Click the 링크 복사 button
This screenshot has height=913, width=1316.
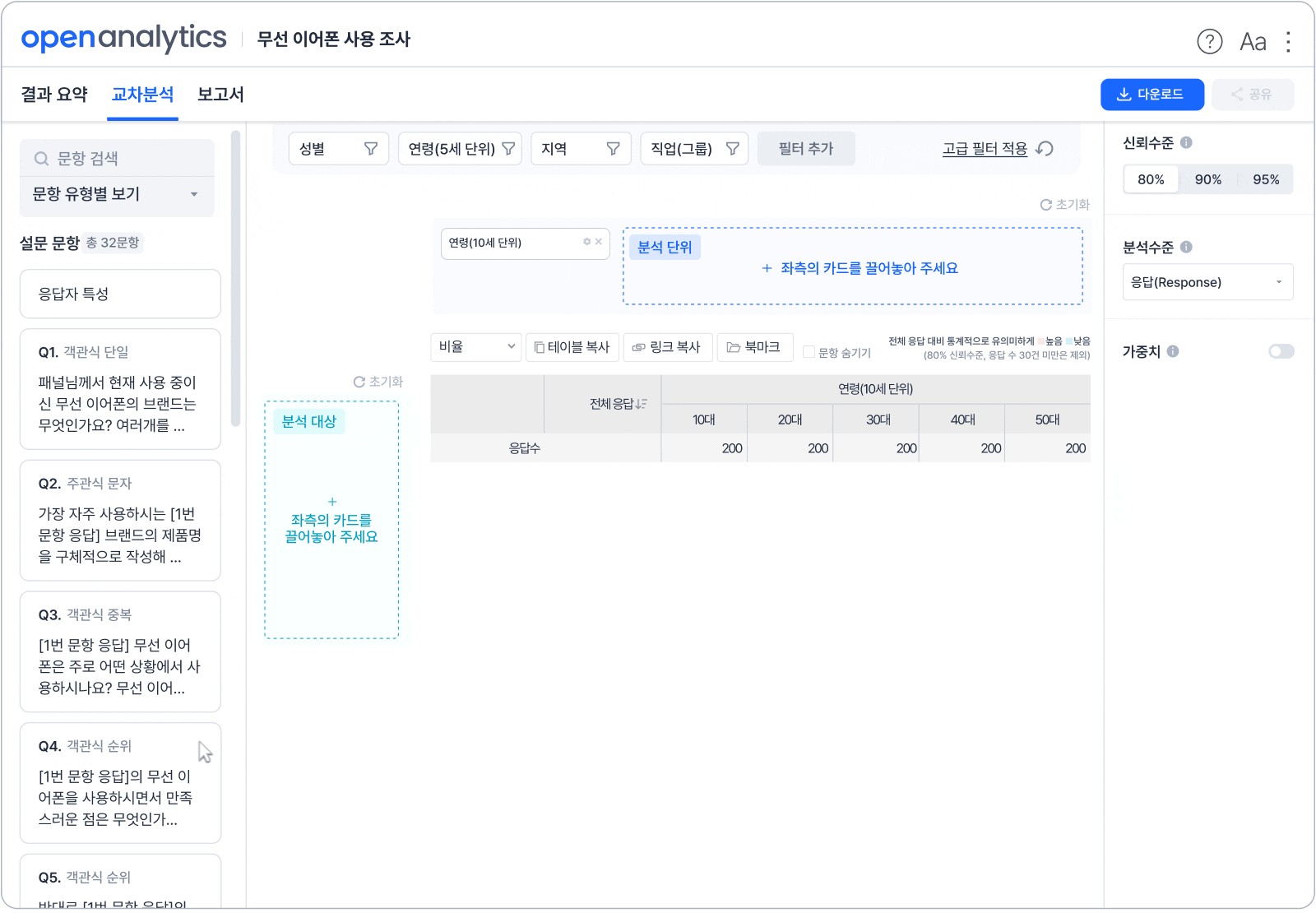(667, 347)
